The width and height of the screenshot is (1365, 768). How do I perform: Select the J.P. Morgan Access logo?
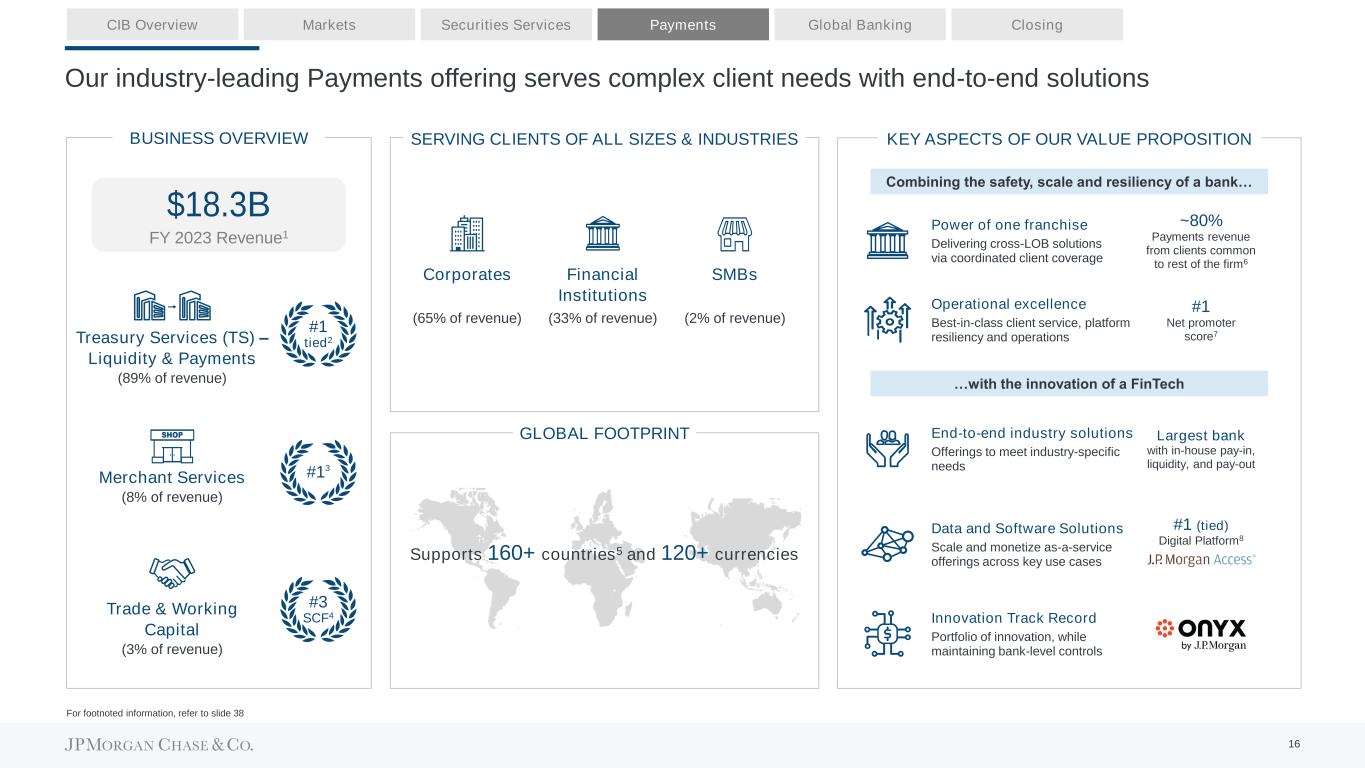coord(1201,560)
